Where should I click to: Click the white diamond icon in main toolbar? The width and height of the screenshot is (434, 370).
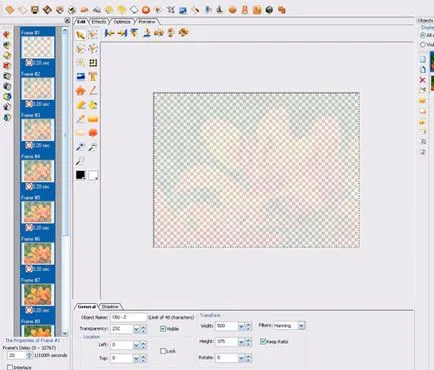(x=134, y=10)
